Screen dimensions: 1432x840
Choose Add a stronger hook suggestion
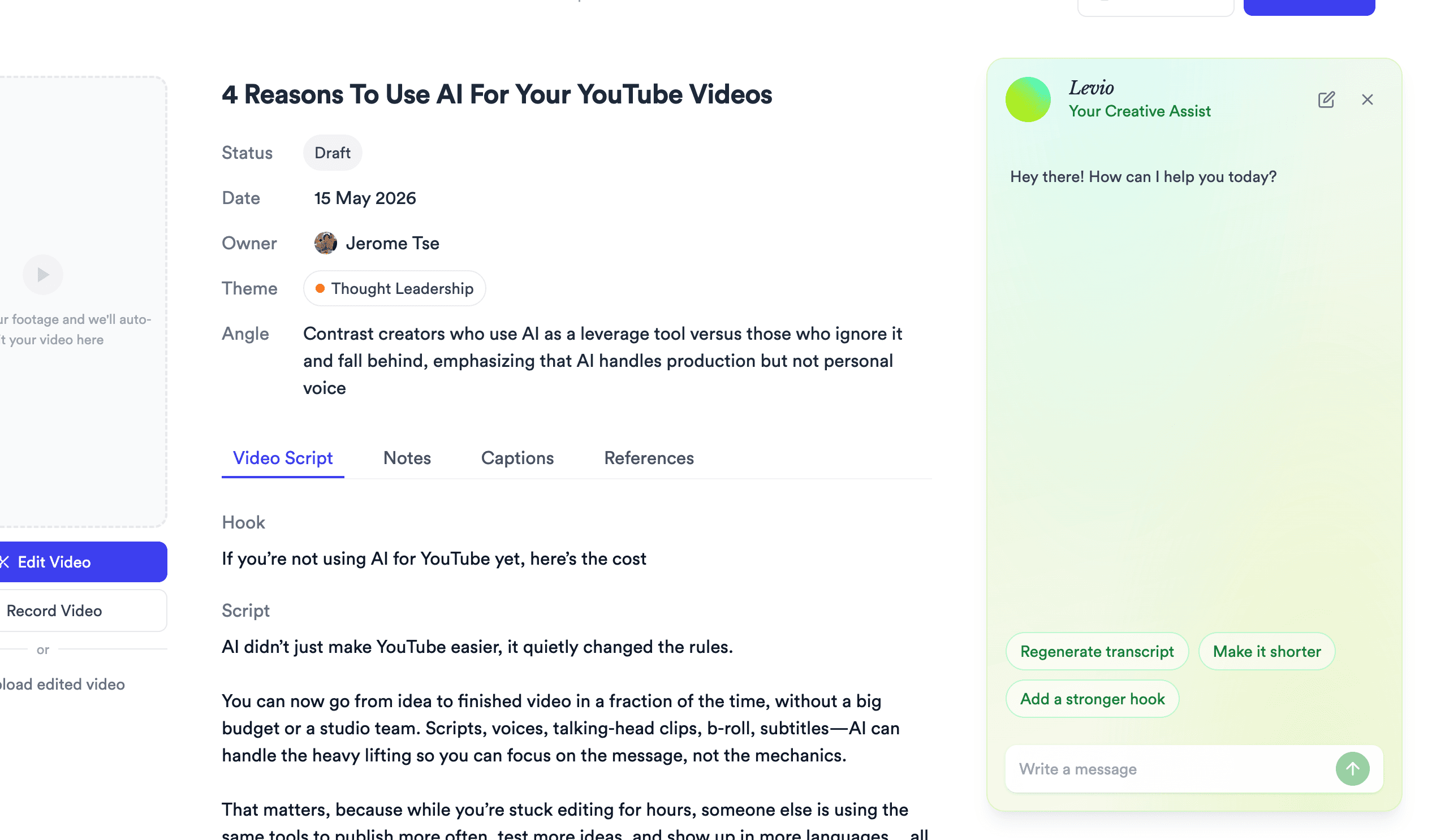pyautogui.click(x=1092, y=699)
